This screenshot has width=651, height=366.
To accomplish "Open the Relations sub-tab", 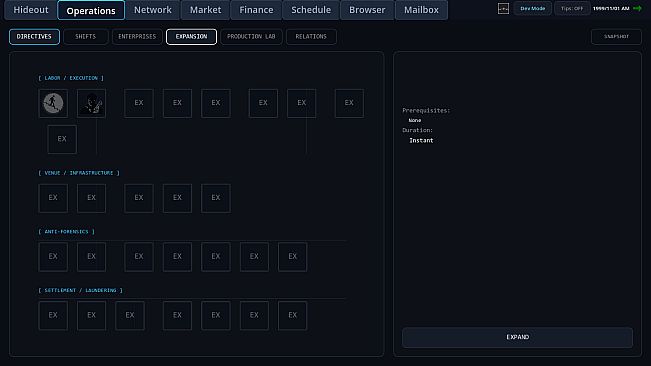I will [x=311, y=37].
